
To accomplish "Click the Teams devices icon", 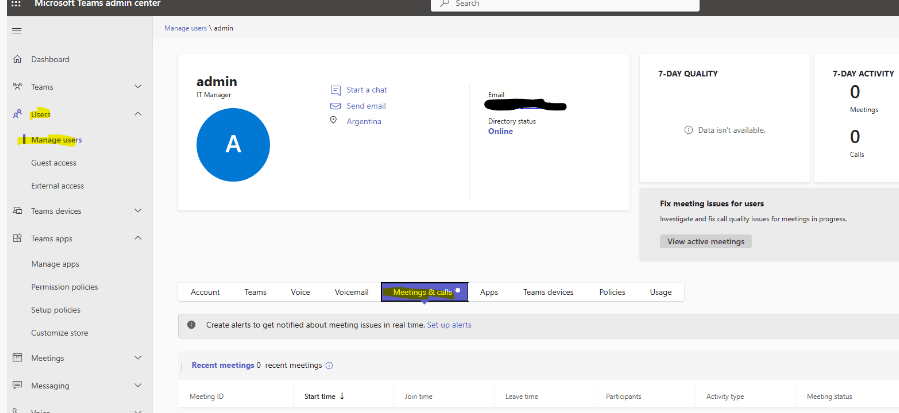I will pos(18,211).
